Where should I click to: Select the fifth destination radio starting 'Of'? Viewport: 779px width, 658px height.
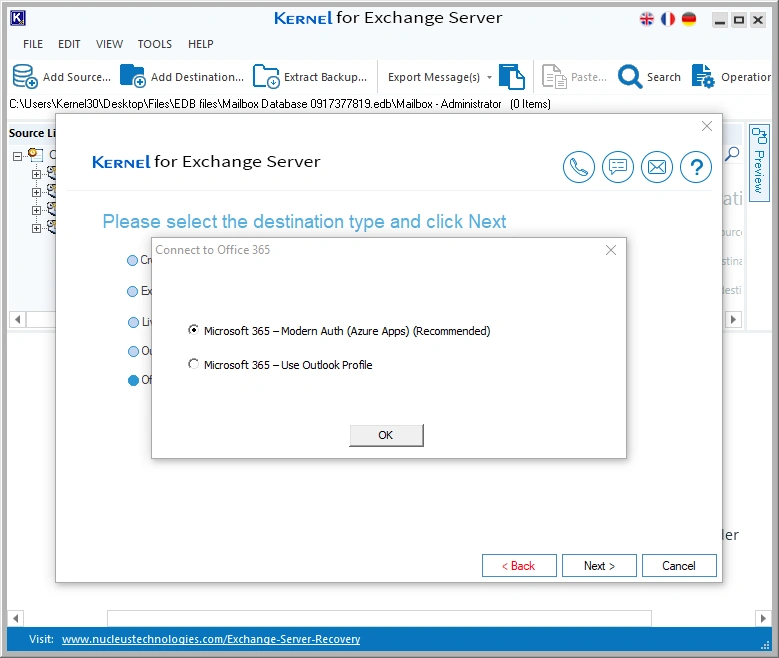tap(133, 380)
